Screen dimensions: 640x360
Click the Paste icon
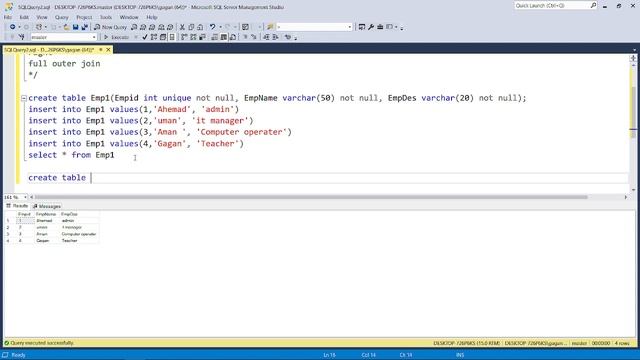tap(200, 27)
